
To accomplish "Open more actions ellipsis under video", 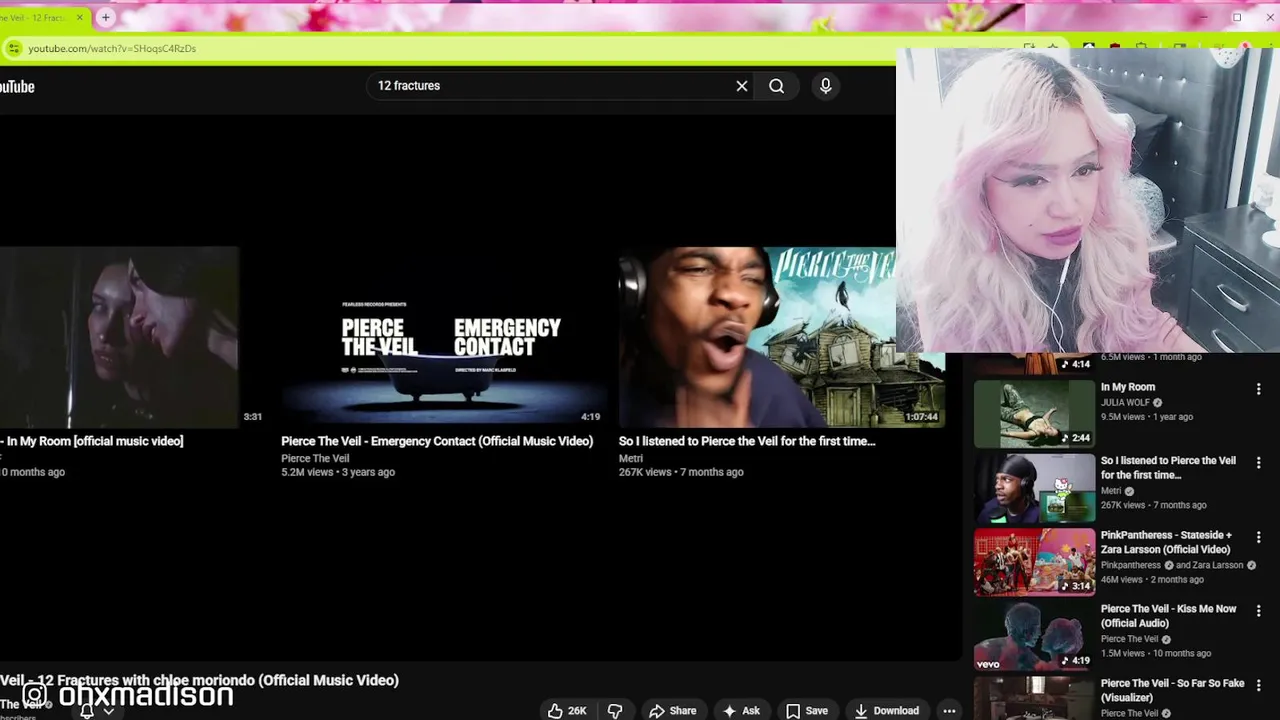I will [x=949, y=711].
